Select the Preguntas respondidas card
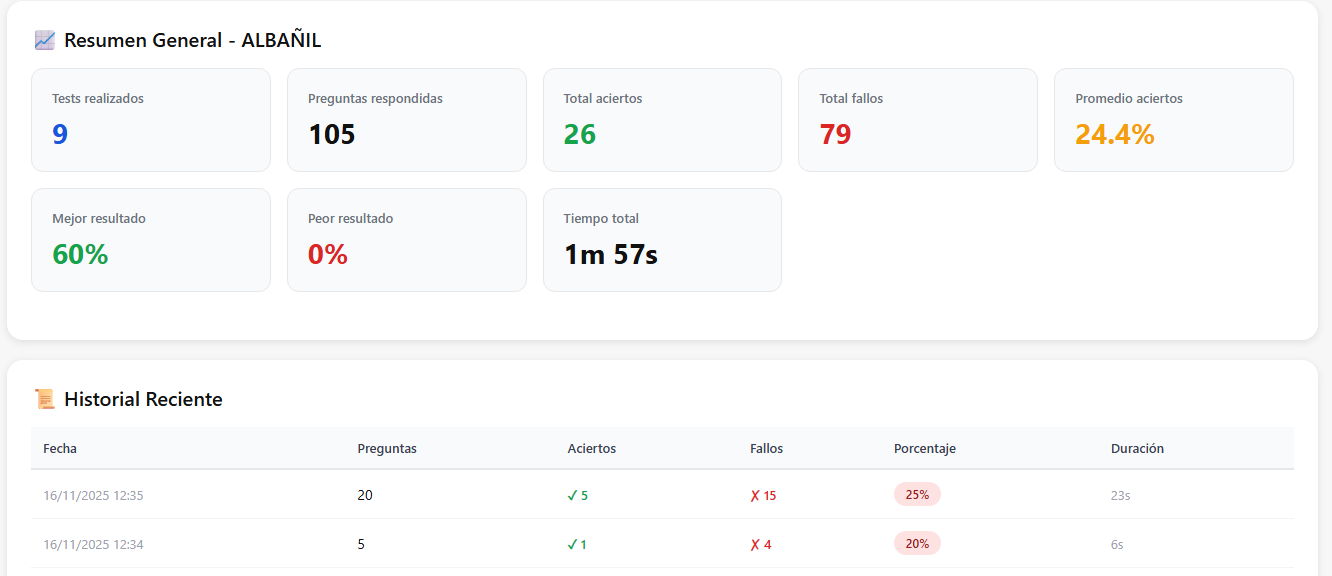 click(x=406, y=120)
